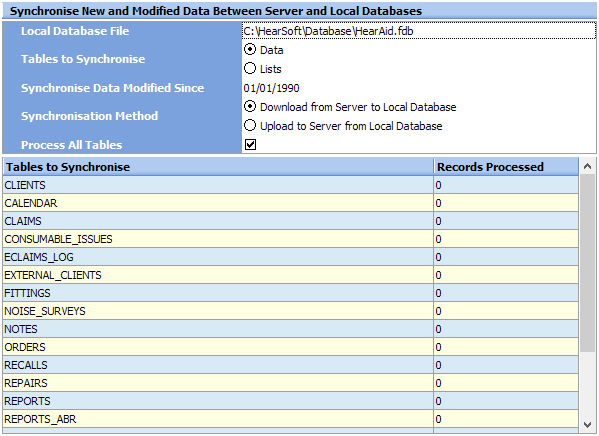Click Records Processed value for NOTES
The image size is (599, 436).
[506, 329]
